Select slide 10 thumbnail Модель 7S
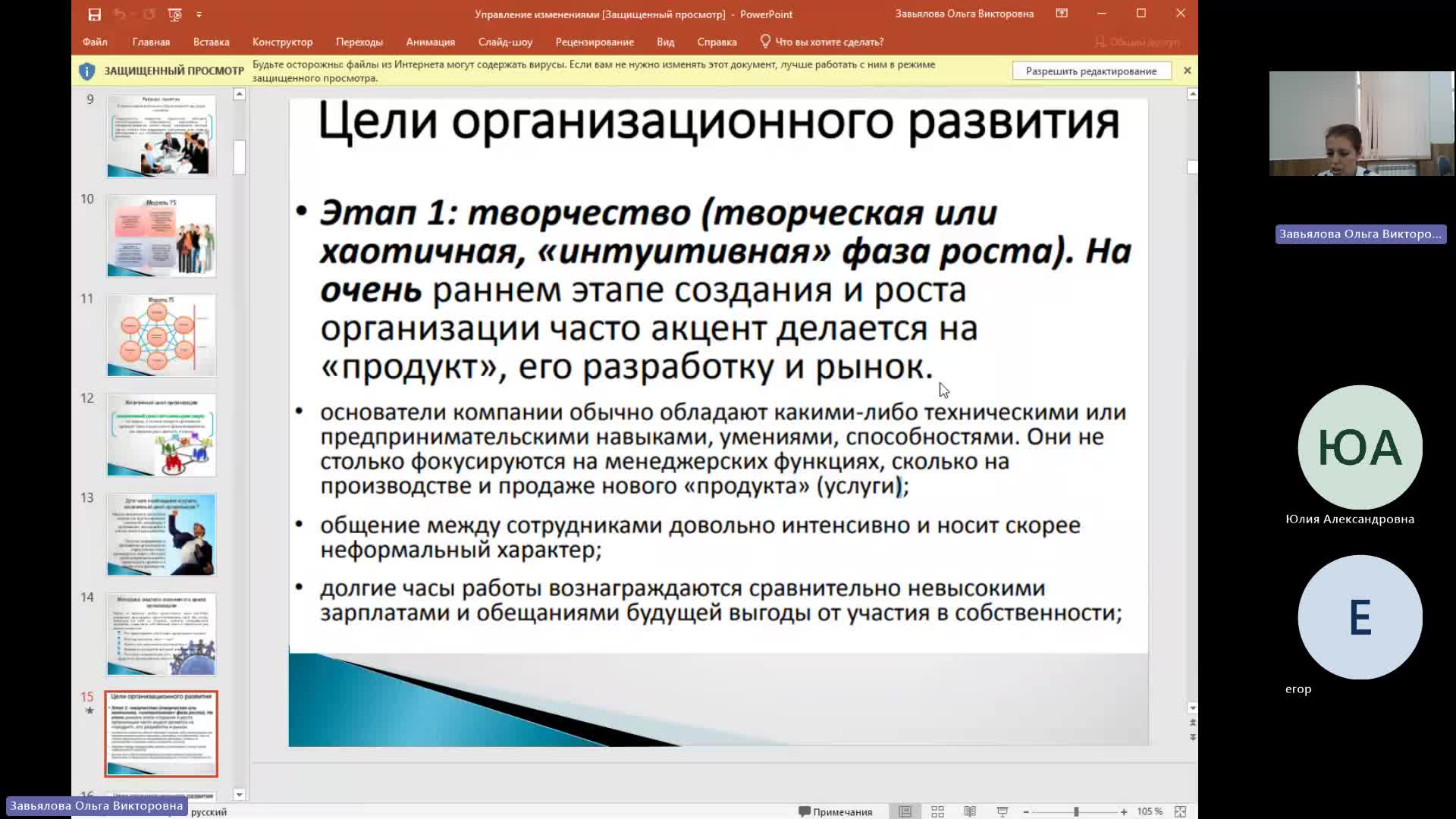The image size is (1456, 819). (x=161, y=236)
